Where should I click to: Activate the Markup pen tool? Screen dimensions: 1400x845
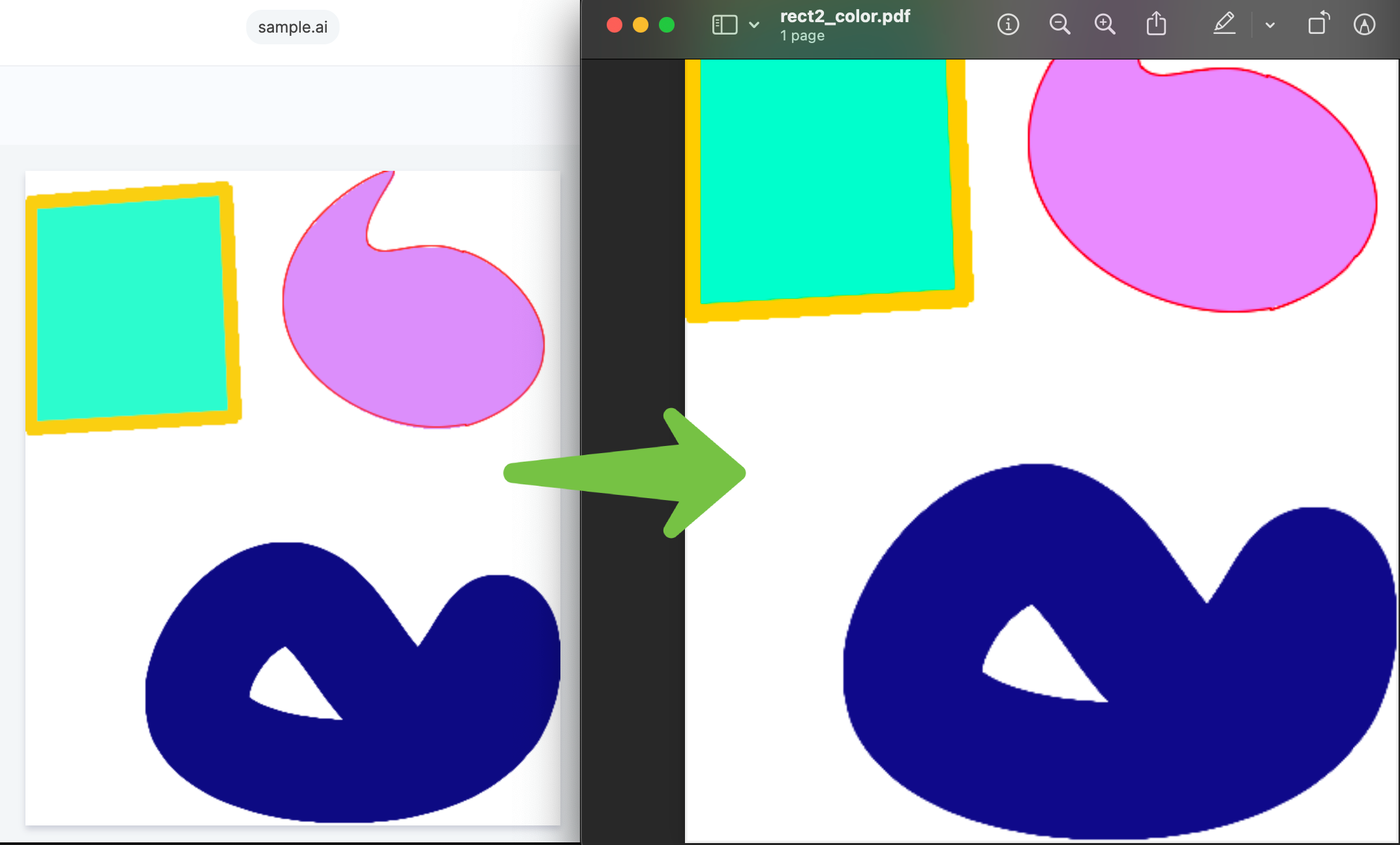pyautogui.click(x=1224, y=24)
